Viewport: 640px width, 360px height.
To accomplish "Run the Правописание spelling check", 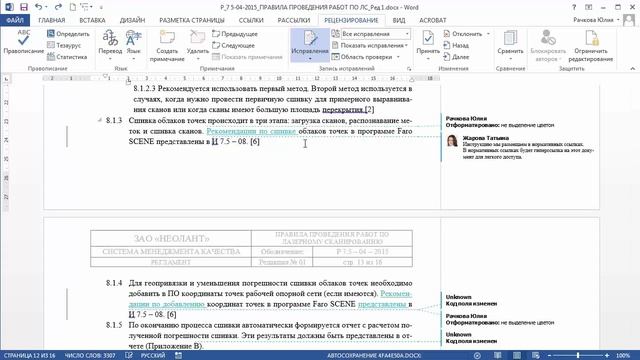I will pos(23,42).
